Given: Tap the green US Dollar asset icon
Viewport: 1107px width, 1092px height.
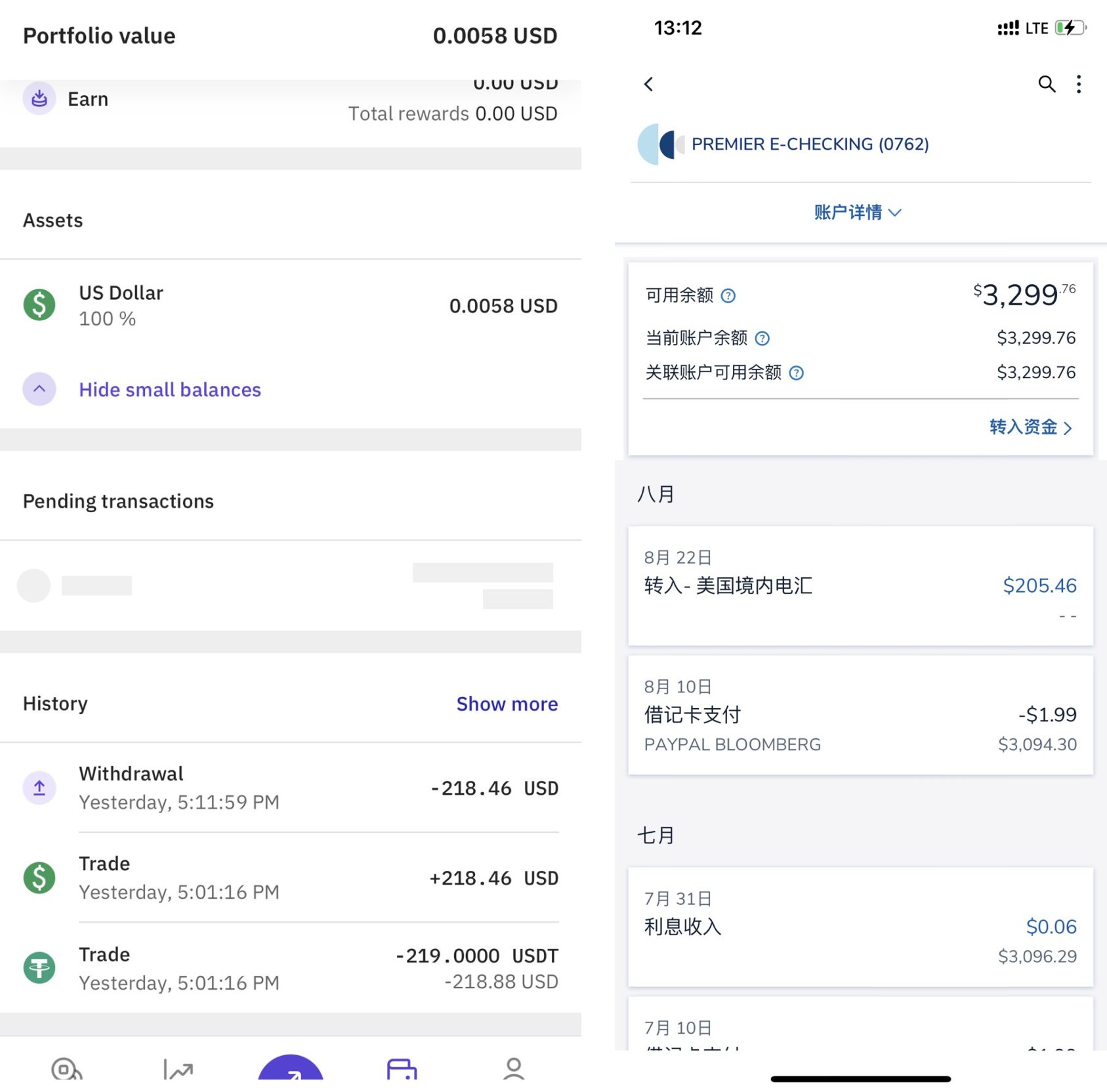Looking at the screenshot, I should click(x=39, y=305).
